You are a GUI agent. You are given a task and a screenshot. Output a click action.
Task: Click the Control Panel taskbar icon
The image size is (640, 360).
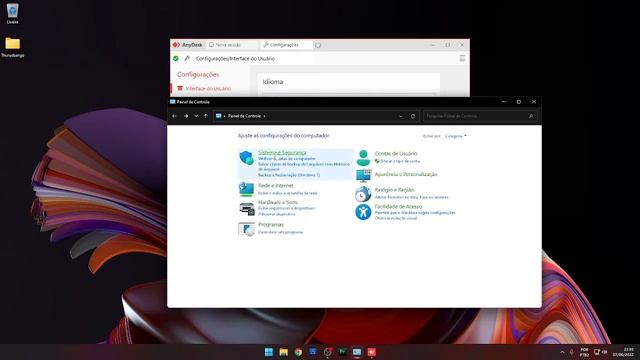pyautogui.click(x=357, y=352)
